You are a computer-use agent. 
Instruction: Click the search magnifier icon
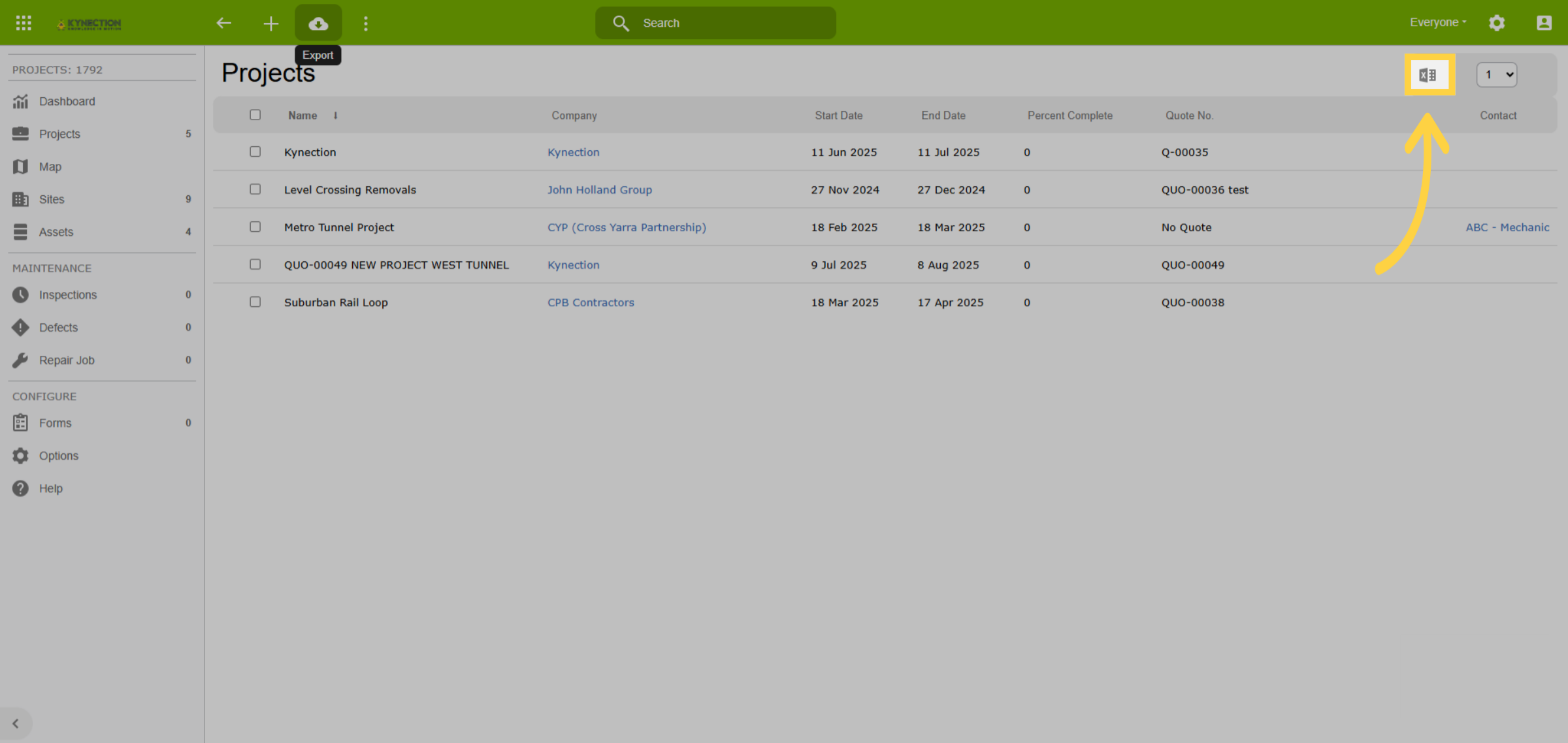pos(621,23)
